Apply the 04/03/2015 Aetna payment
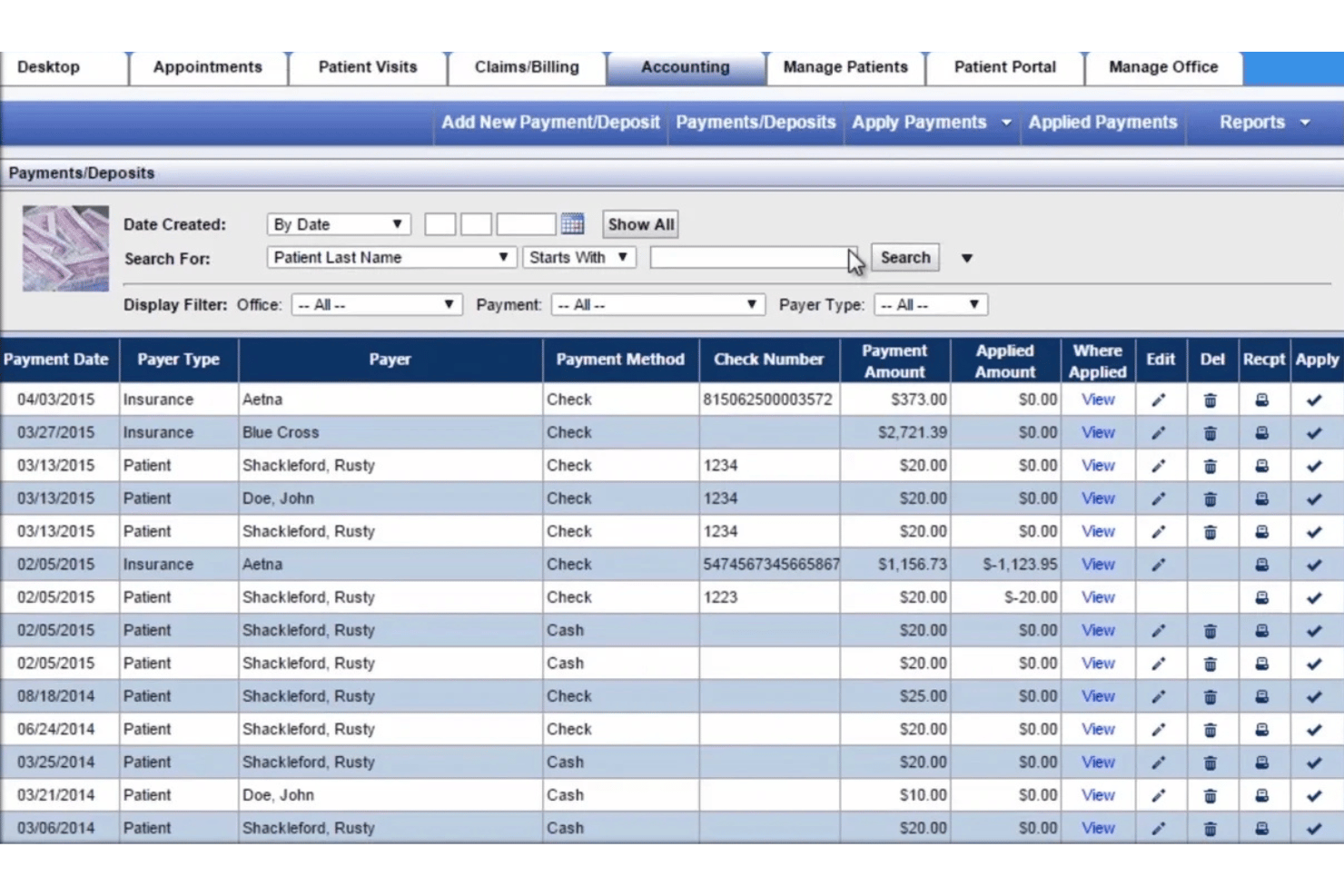Image resolution: width=1344 pixels, height=896 pixels. pos(1314,400)
